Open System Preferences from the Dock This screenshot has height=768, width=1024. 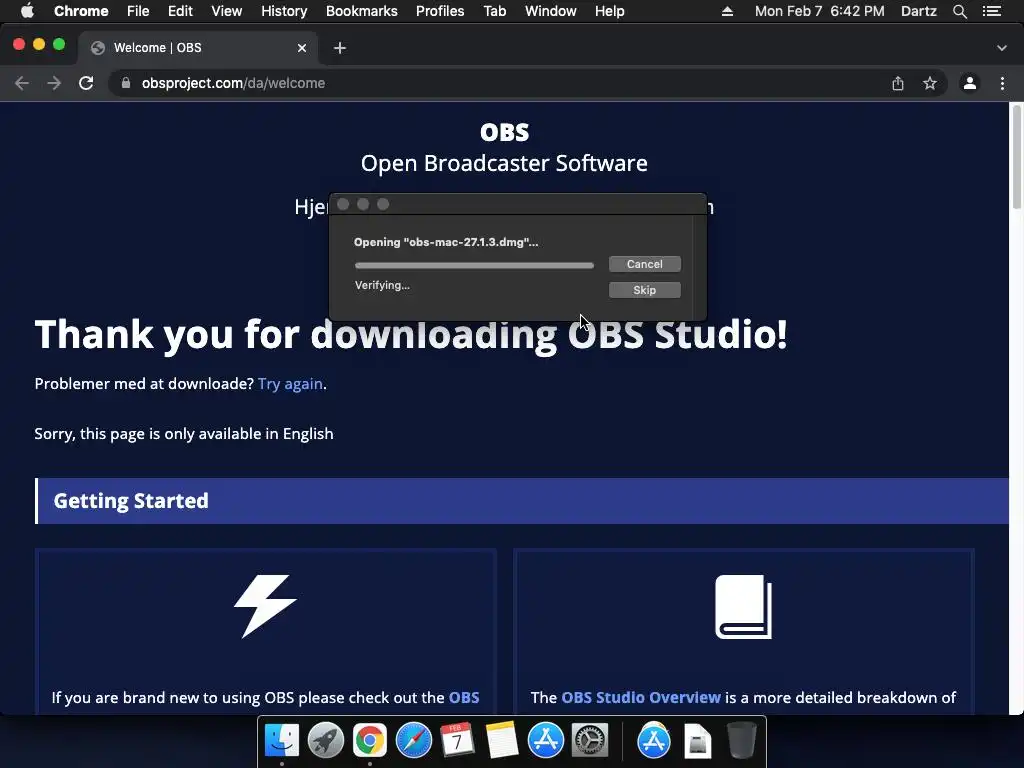coord(590,741)
